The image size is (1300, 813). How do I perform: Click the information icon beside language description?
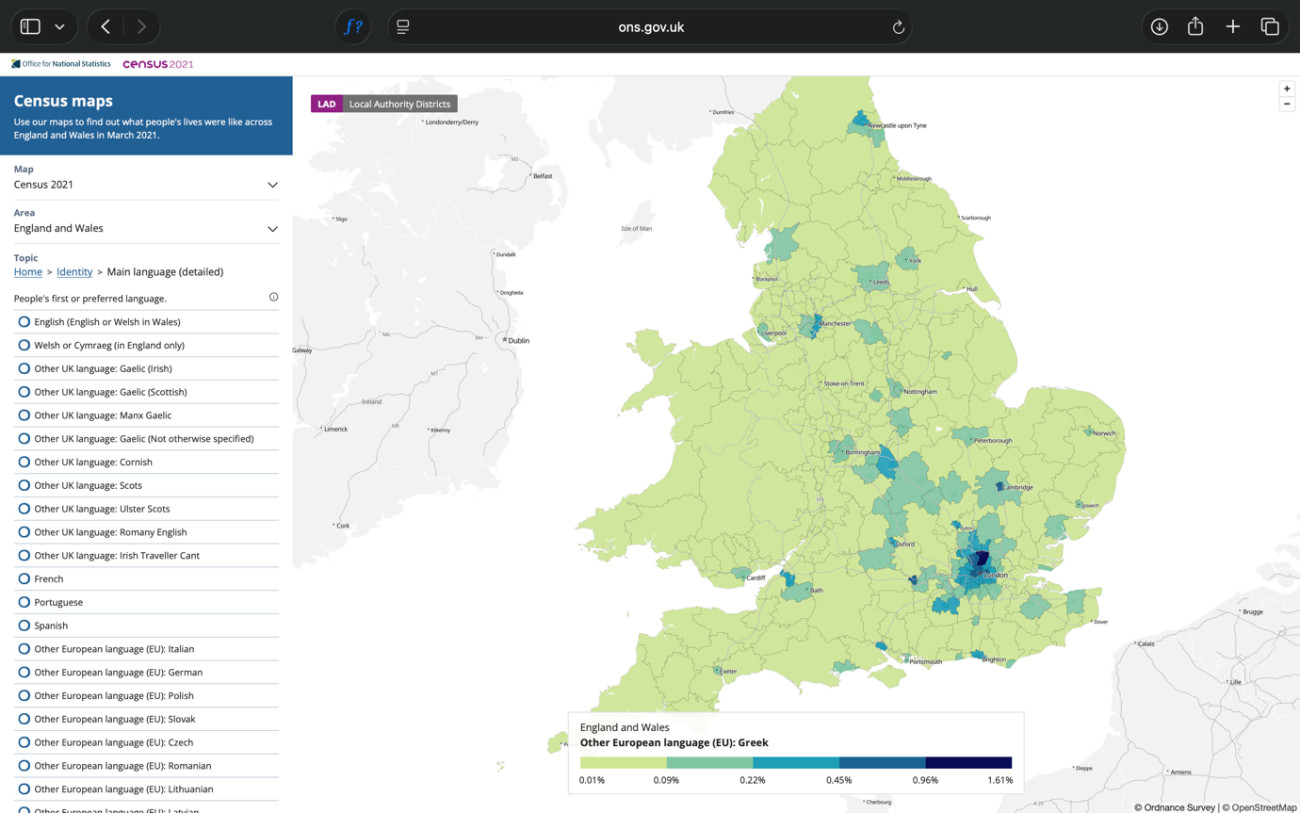273,297
